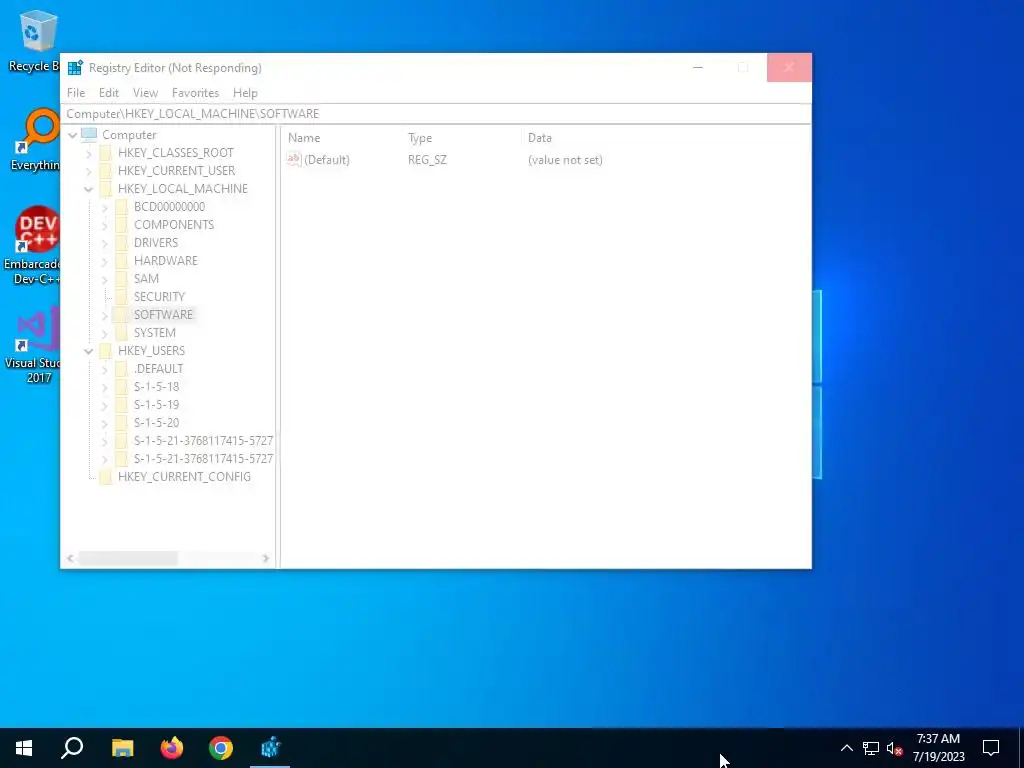Click the '(value not set)' data cell
Image resolution: width=1024 pixels, height=768 pixels.
(x=565, y=160)
